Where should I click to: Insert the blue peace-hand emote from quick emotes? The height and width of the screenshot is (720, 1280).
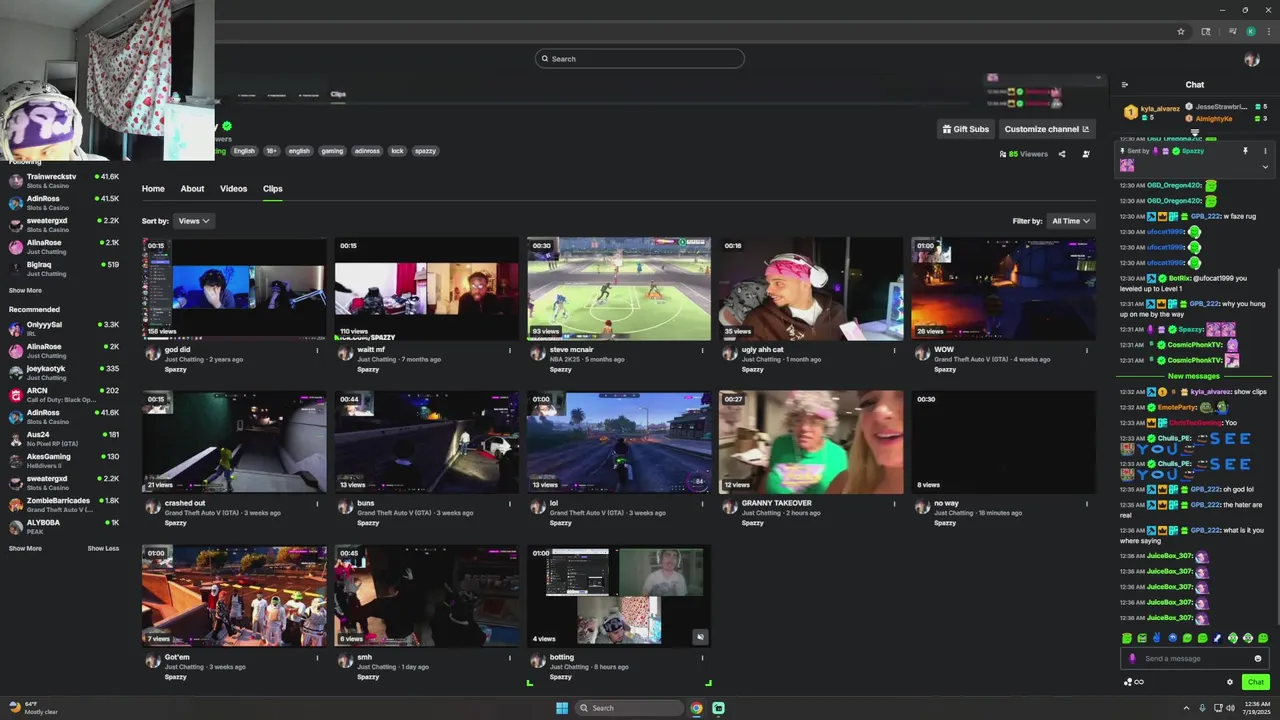(1157, 638)
